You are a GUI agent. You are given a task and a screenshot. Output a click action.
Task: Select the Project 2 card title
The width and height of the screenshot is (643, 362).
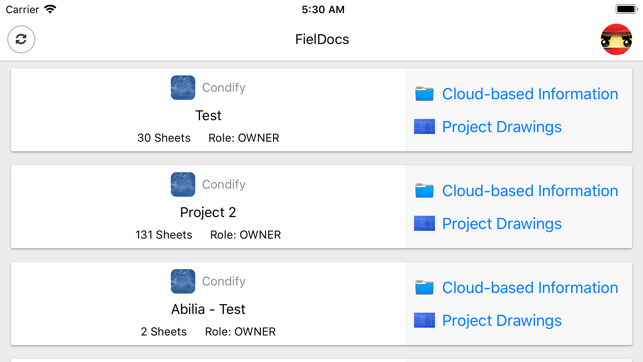point(208,212)
